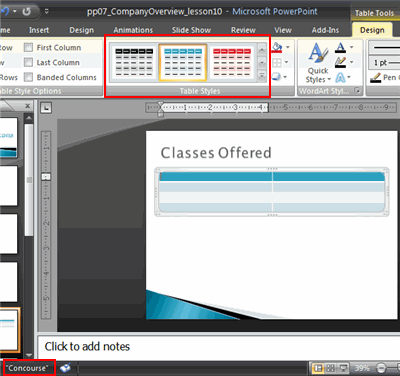Click the Text Outline pencil icon
The height and width of the screenshot is (376, 400).
(x=340, y=62)
